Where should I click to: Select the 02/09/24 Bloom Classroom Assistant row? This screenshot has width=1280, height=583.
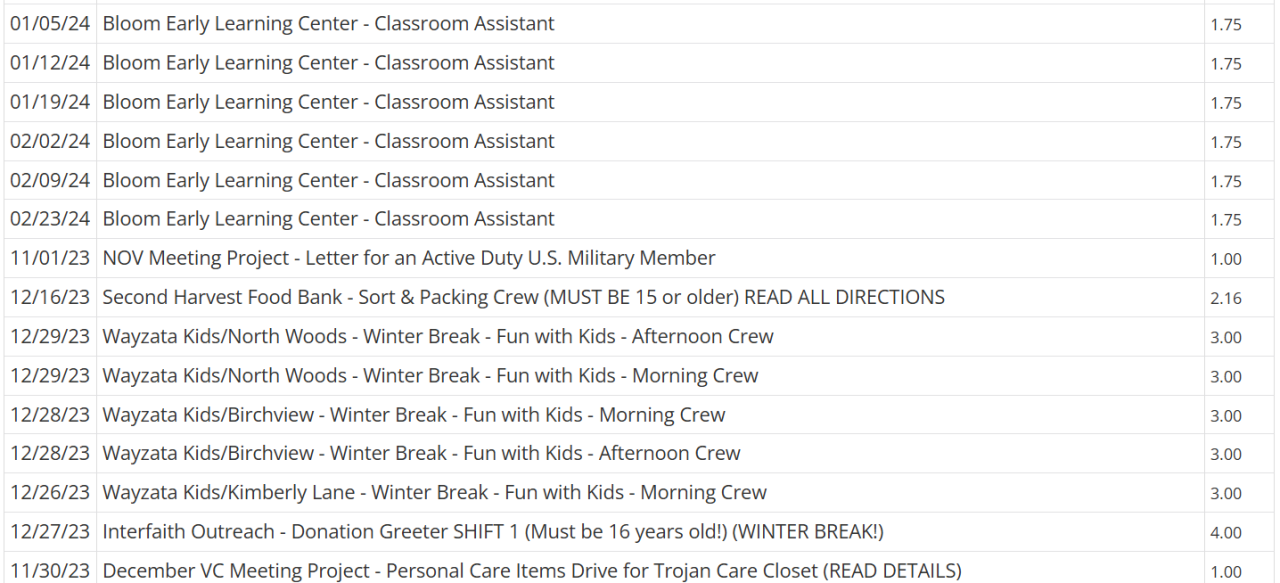coord(328,180)
